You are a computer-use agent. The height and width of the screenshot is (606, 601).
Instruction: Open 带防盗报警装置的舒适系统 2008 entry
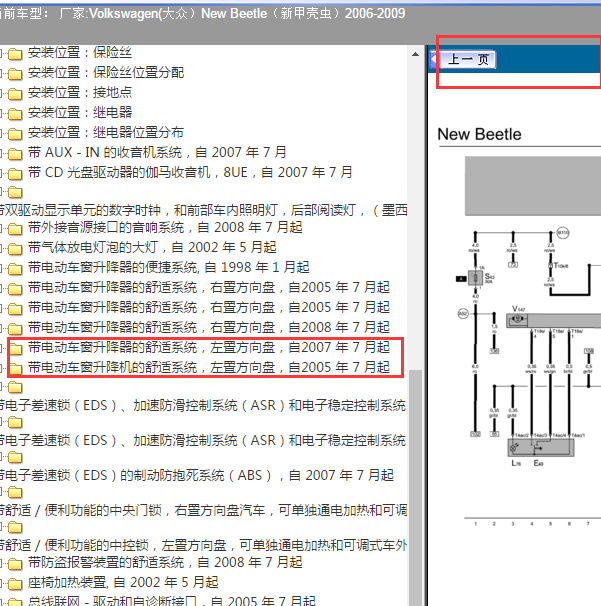point(165,562)
